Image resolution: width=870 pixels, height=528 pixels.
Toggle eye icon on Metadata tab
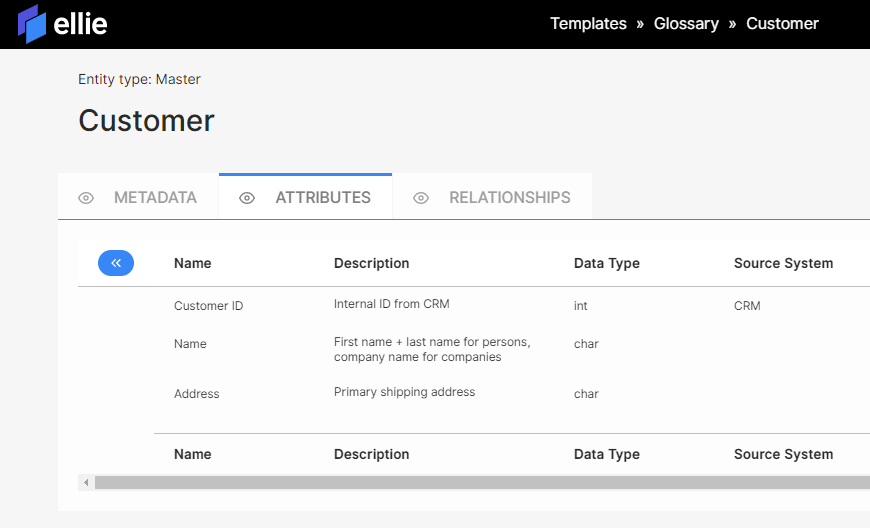point(86,198)
